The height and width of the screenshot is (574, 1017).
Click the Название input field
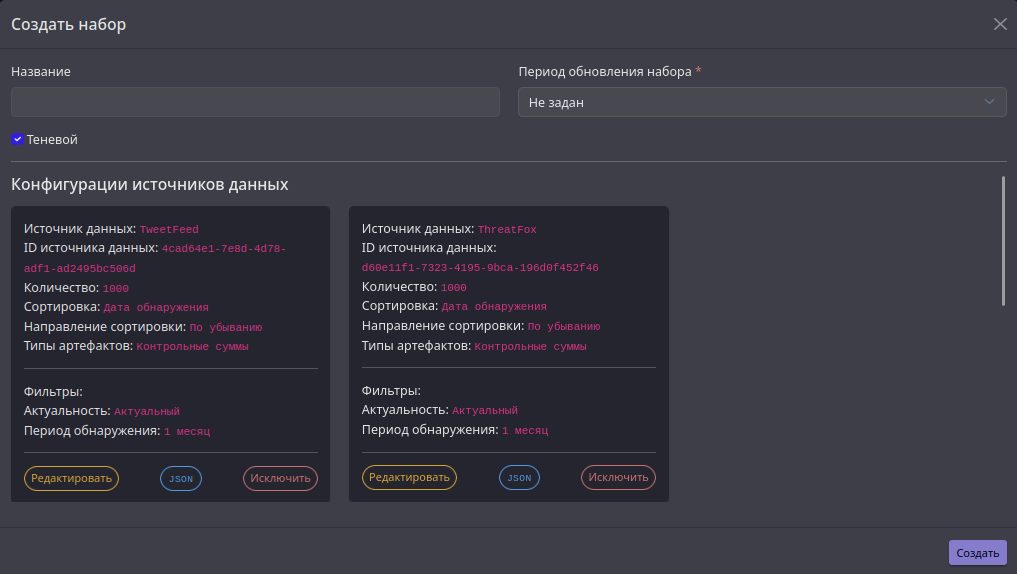coord(255,102)
